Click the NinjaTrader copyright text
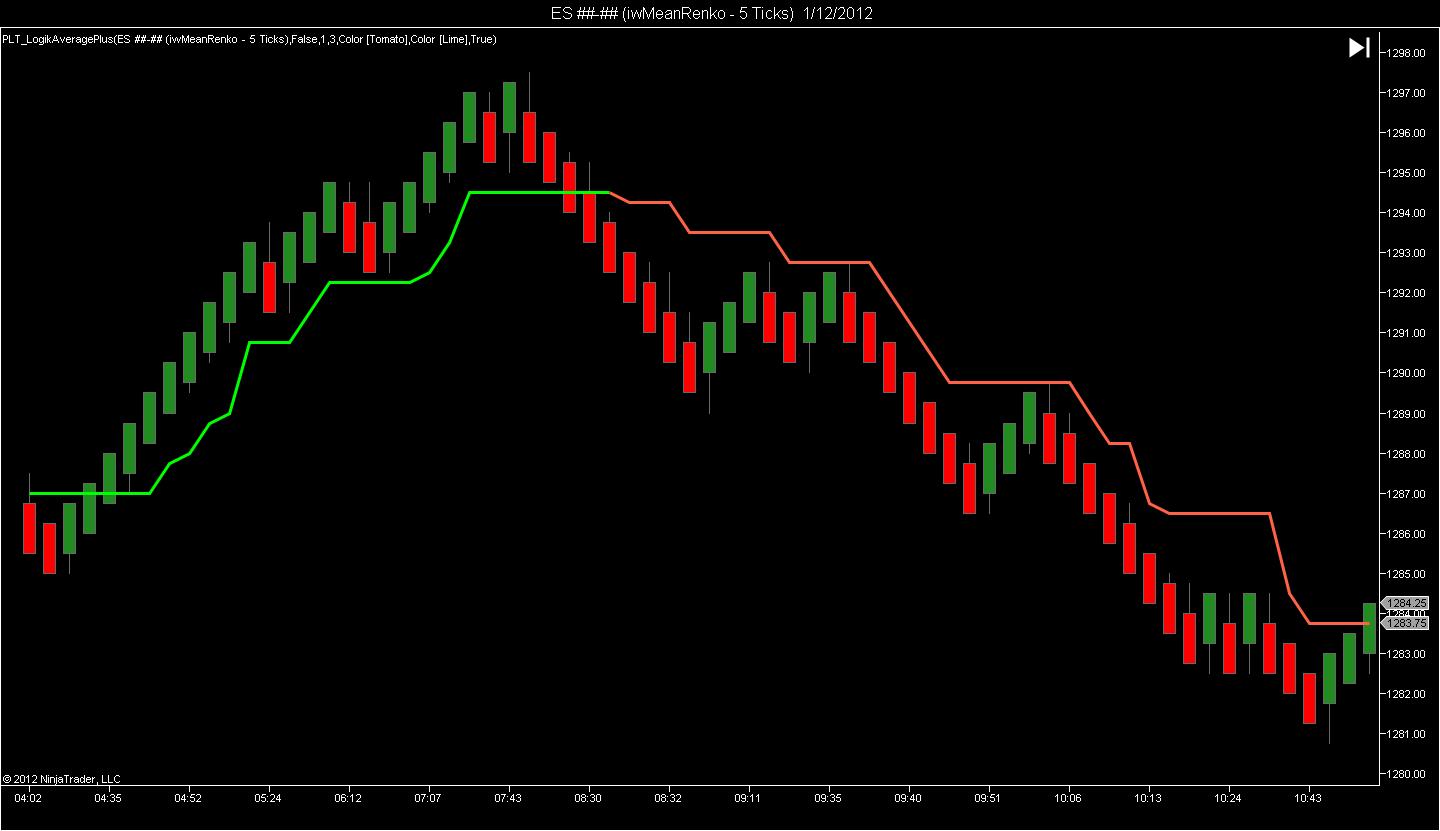Screen dimensions: 1440x831 coord(61,778)
